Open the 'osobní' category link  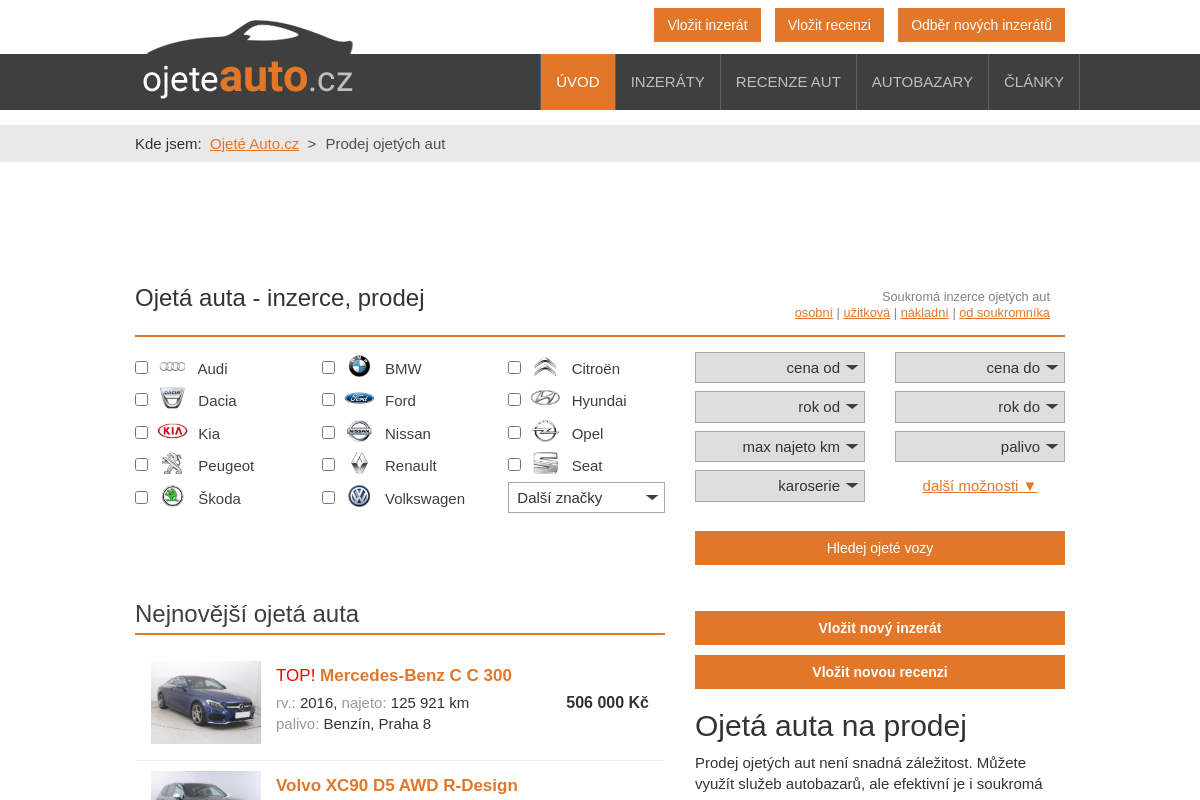pos(814,313)
